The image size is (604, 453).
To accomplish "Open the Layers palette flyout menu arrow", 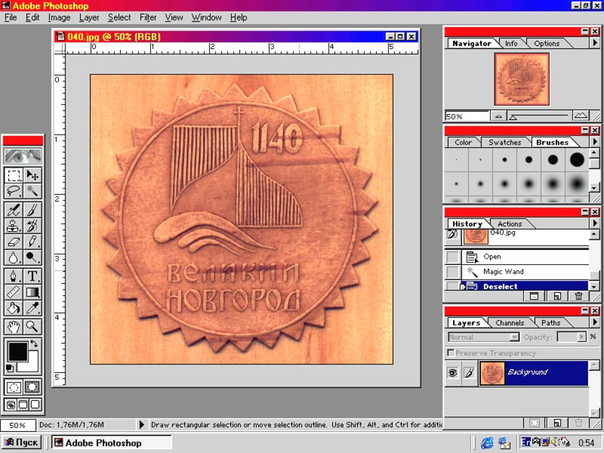I will point(595,322).
